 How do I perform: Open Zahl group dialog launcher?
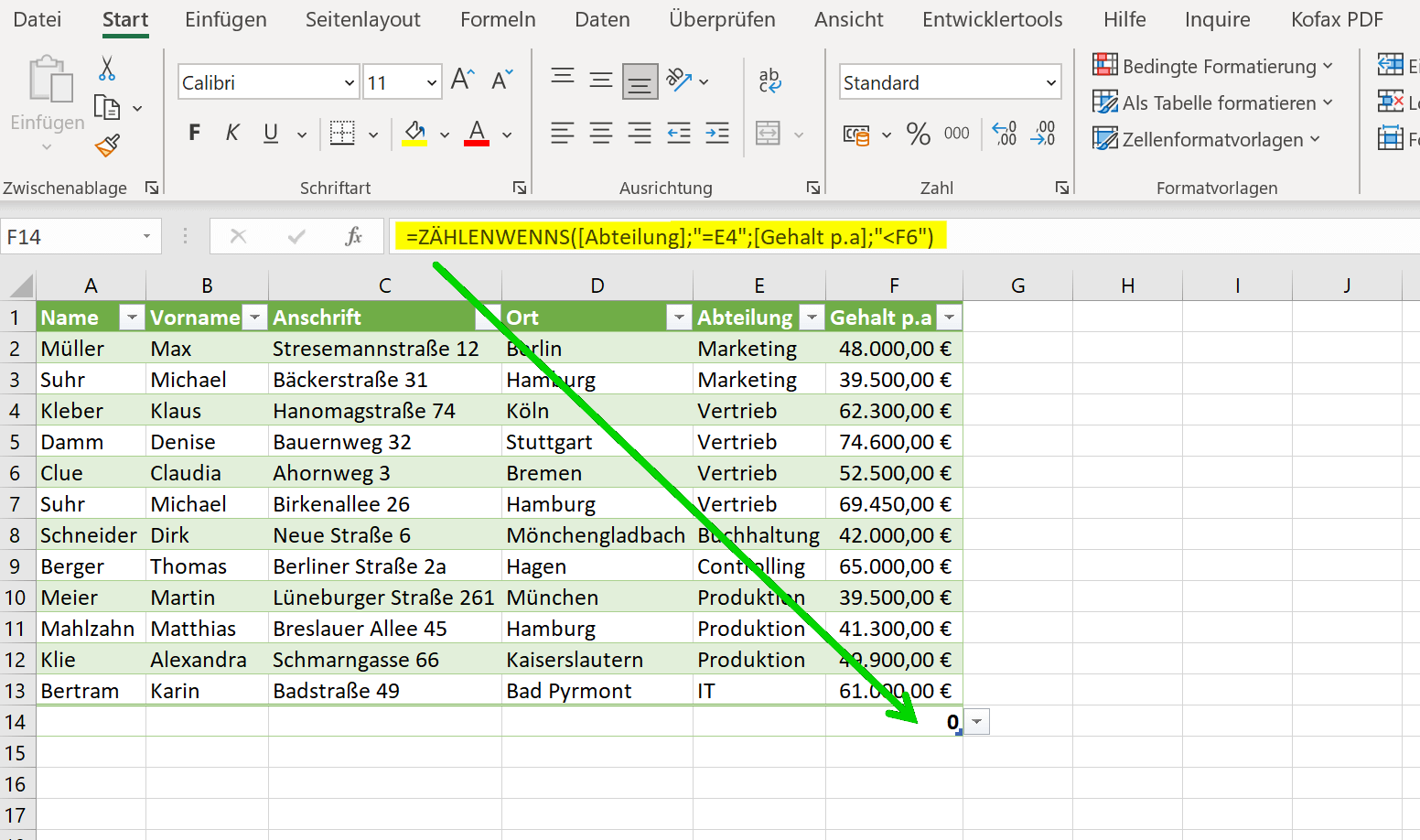pyautogui.click(x=1062, y=188)
